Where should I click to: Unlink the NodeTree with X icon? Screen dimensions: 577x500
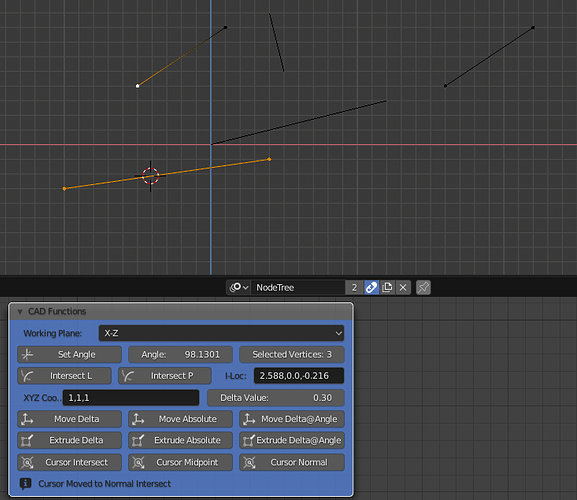click(403, 287)
